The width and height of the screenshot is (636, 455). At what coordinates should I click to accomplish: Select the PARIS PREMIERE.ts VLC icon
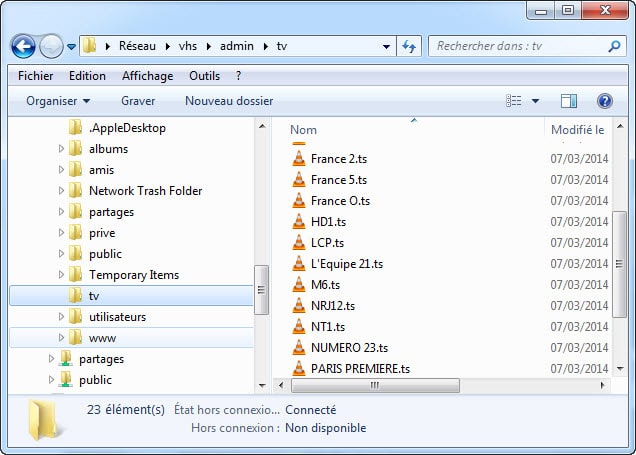pos(299,368)
